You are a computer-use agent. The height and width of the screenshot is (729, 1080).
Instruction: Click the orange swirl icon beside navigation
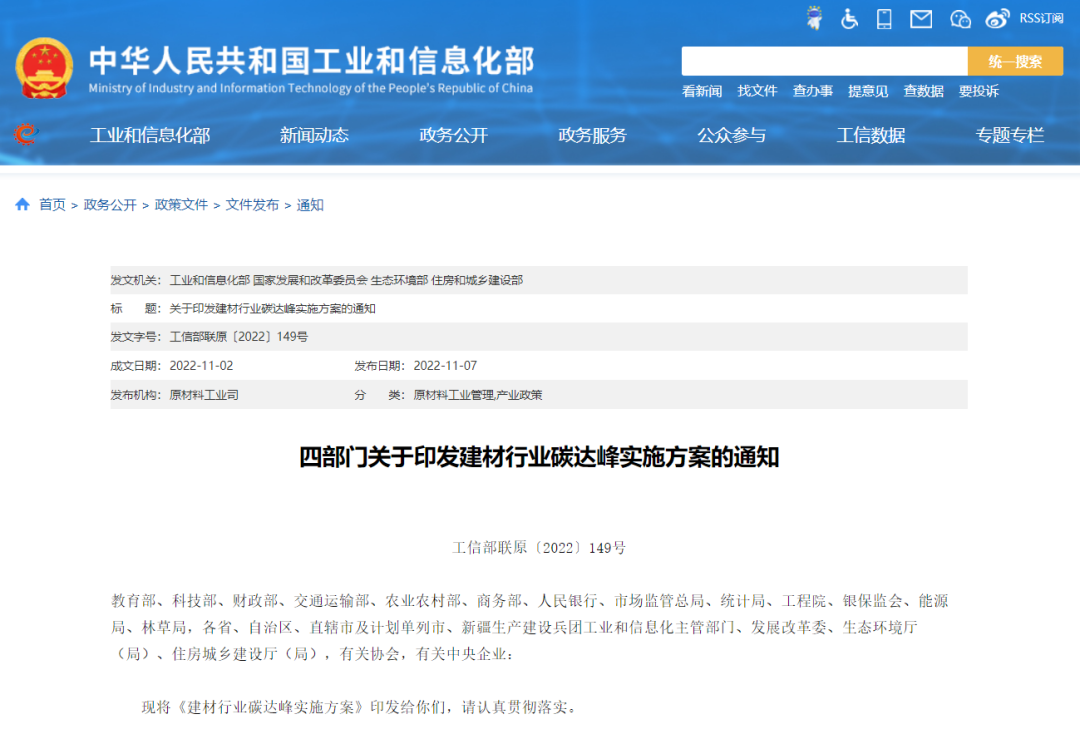pyautogui.click(x=25, y=134)
